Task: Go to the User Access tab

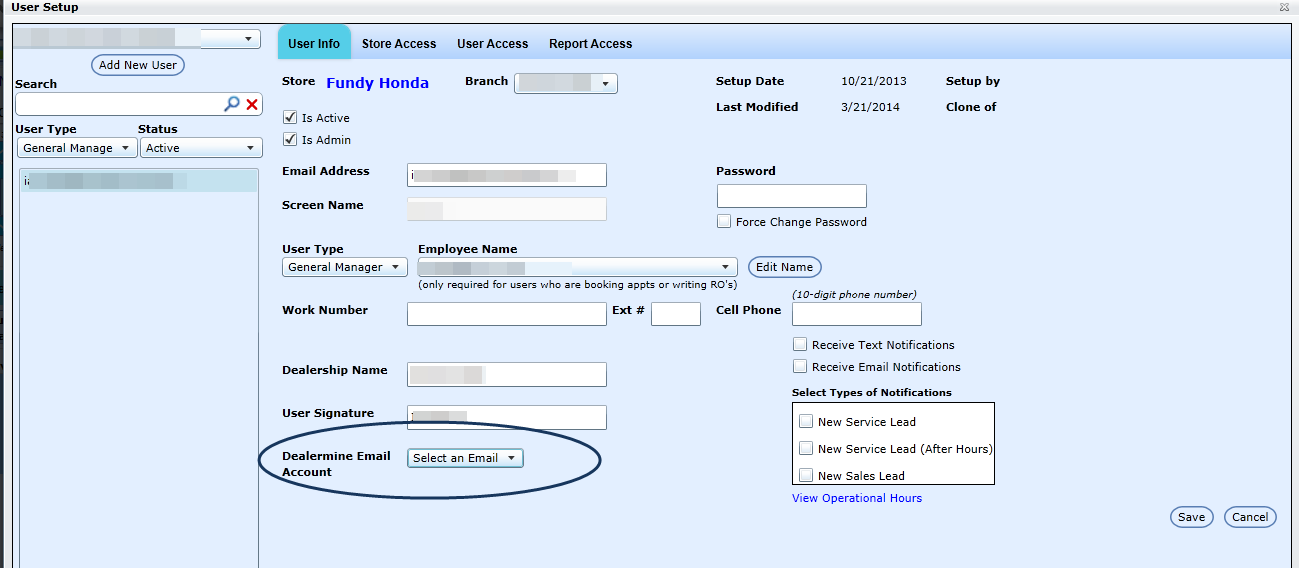Action: coord(492,44)
